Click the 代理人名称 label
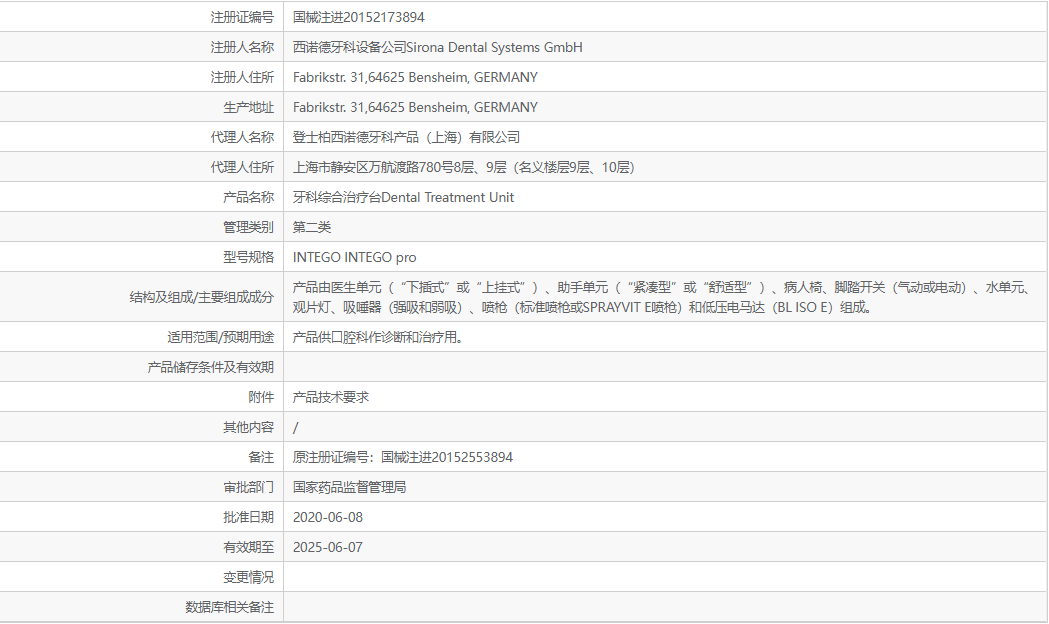The height and width of the screenshot is (624, 1049). coord(242,138)
